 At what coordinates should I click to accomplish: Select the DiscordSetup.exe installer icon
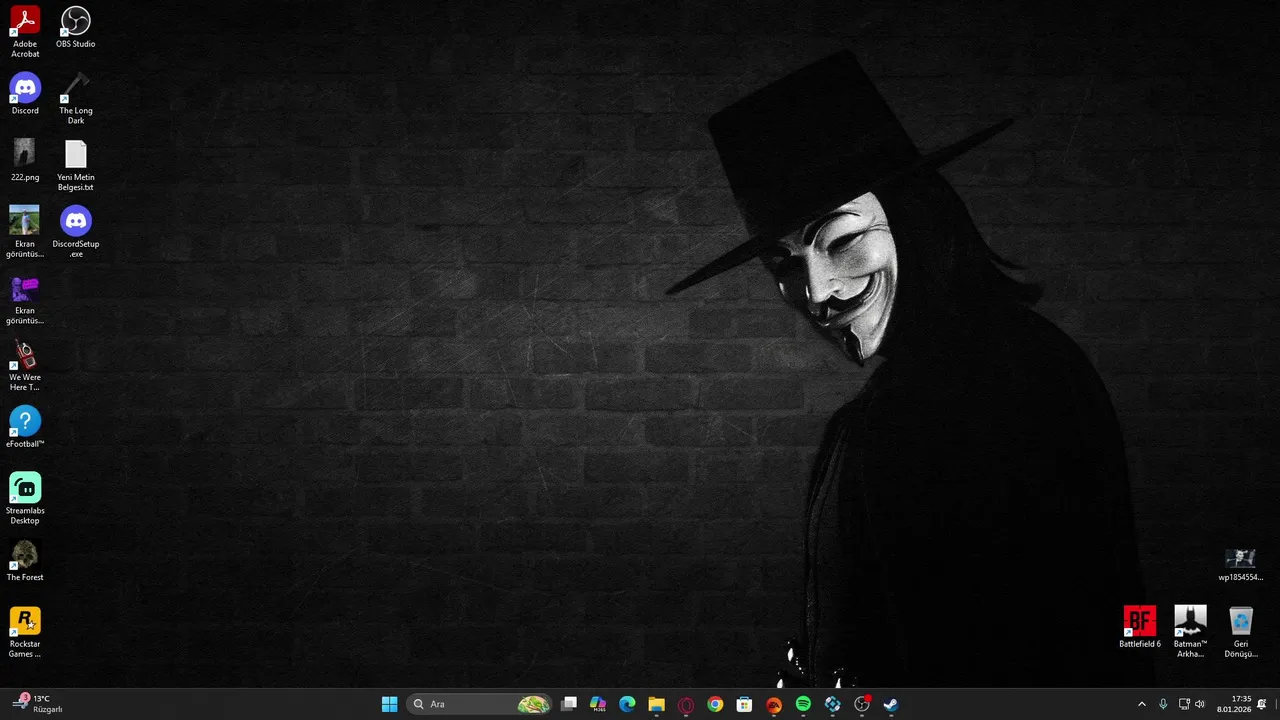click(76, 231)
